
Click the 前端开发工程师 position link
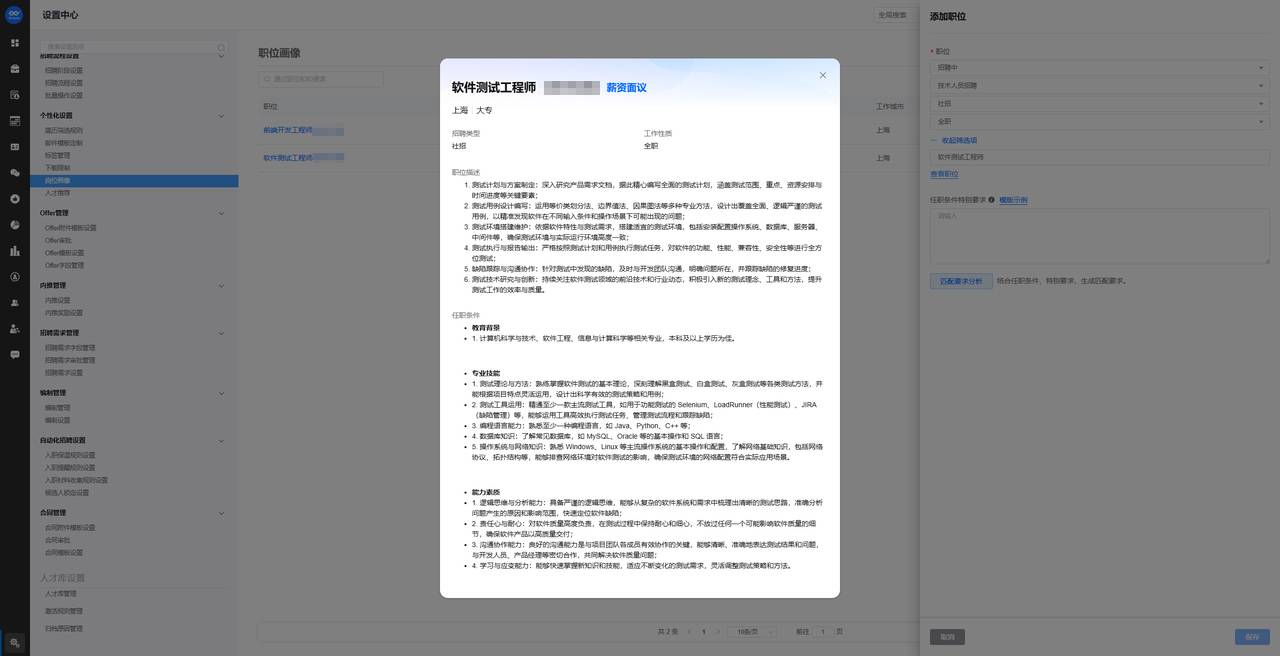coord(288,130)
